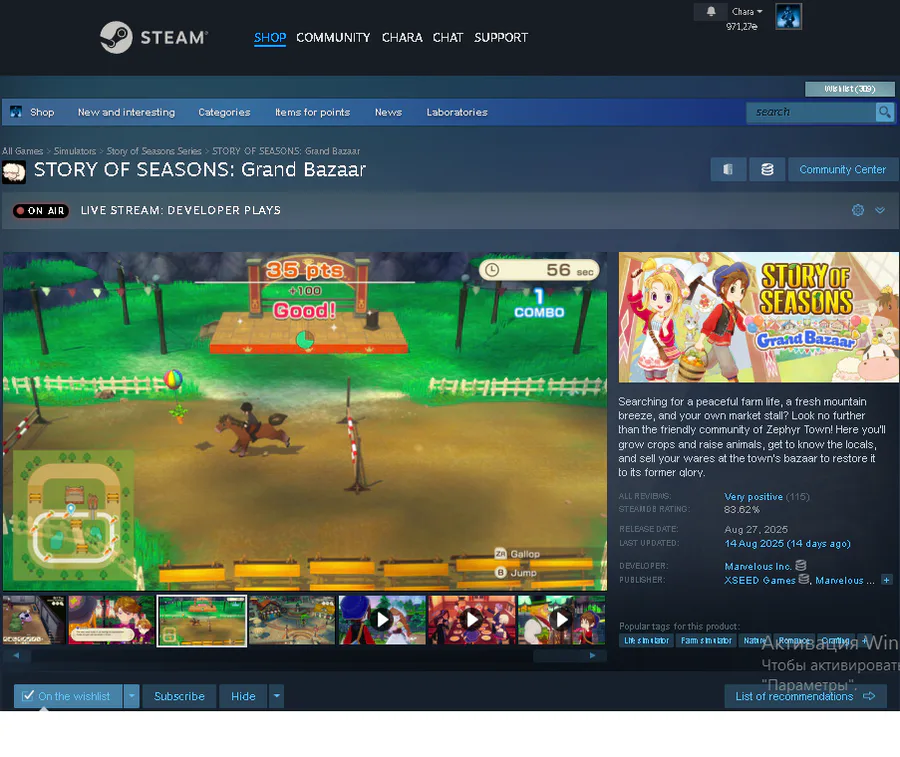Open the last updated 14 Aug 2025 link
This screenshot has height=757, width=900.
point(787,544)
